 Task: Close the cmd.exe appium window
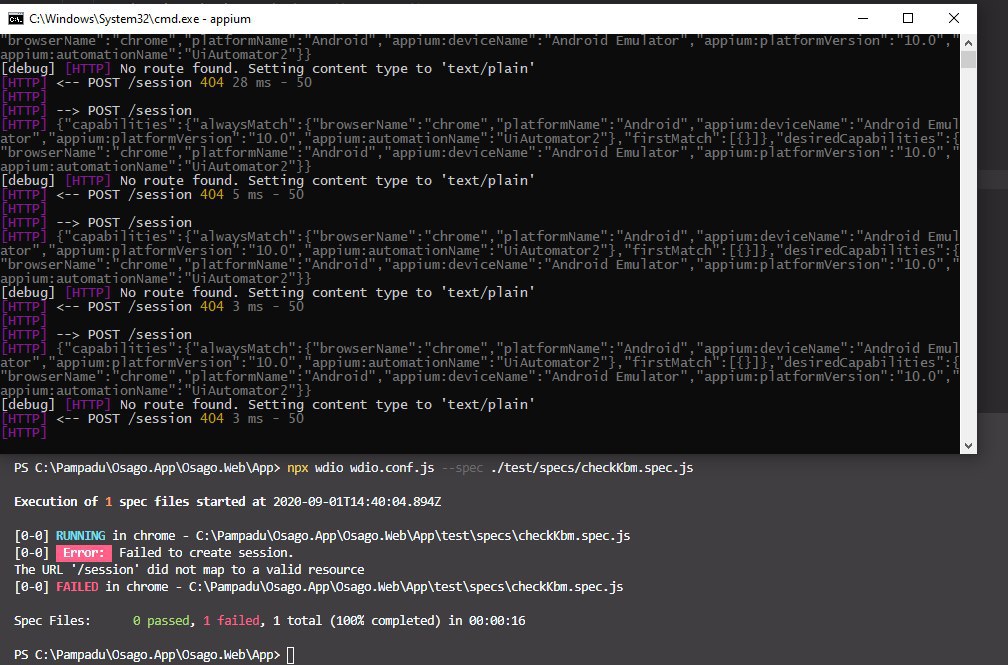954,19
